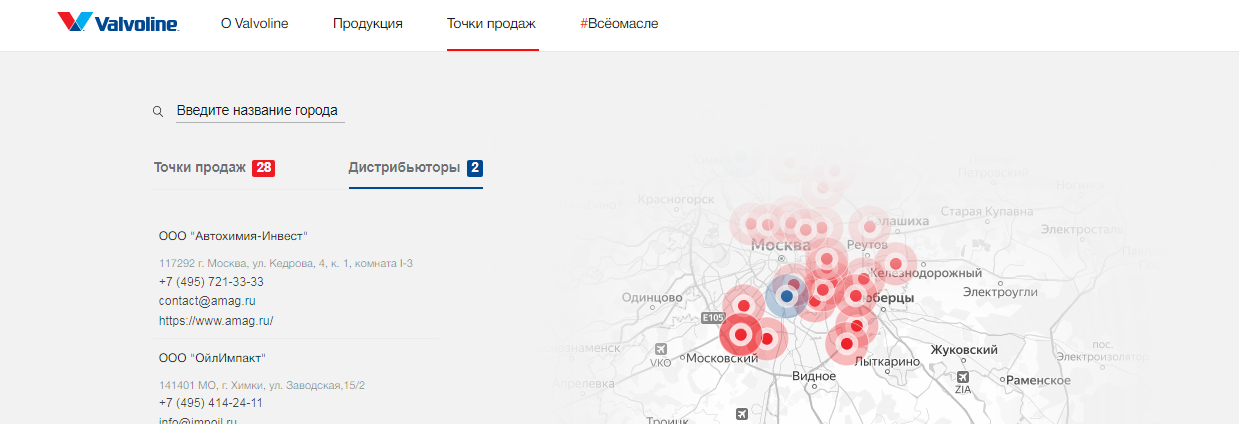The image size is (1239, 424).
Task: Open the https://www.amag.ru/ link
Action: coord(216,321)
